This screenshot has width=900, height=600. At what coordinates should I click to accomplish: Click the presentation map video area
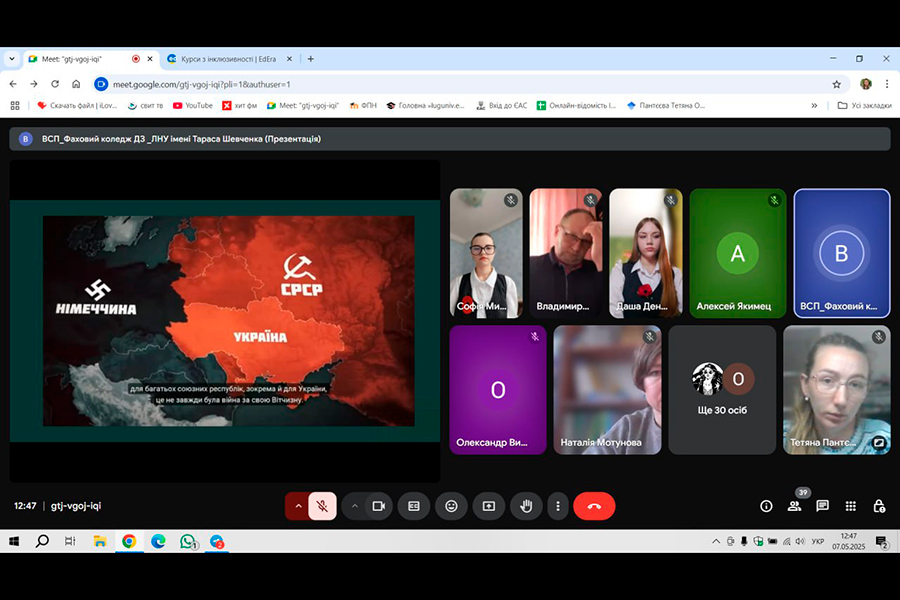click(x=228, y=321)
